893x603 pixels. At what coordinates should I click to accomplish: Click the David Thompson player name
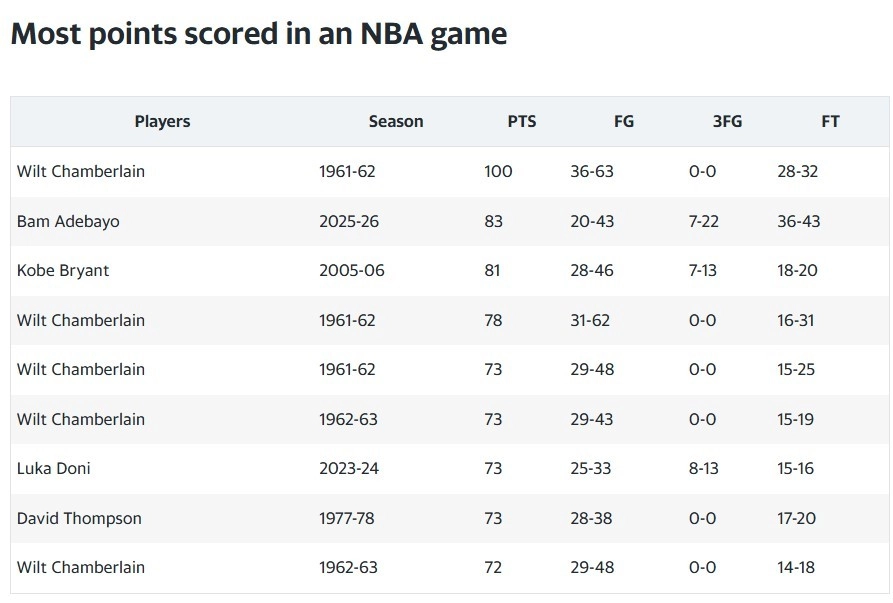[x=79, y=518]
